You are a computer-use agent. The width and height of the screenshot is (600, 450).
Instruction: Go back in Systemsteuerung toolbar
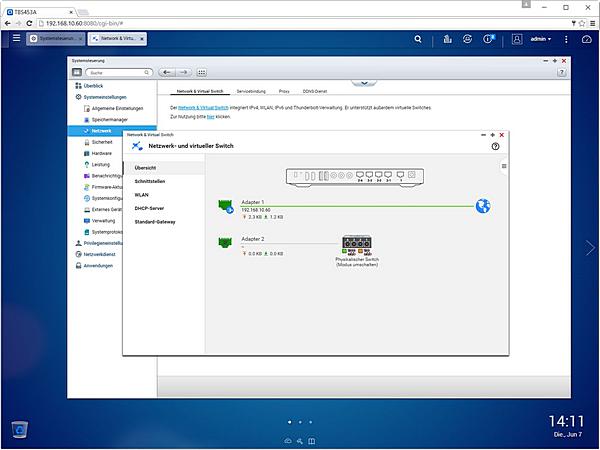[167, 72]
